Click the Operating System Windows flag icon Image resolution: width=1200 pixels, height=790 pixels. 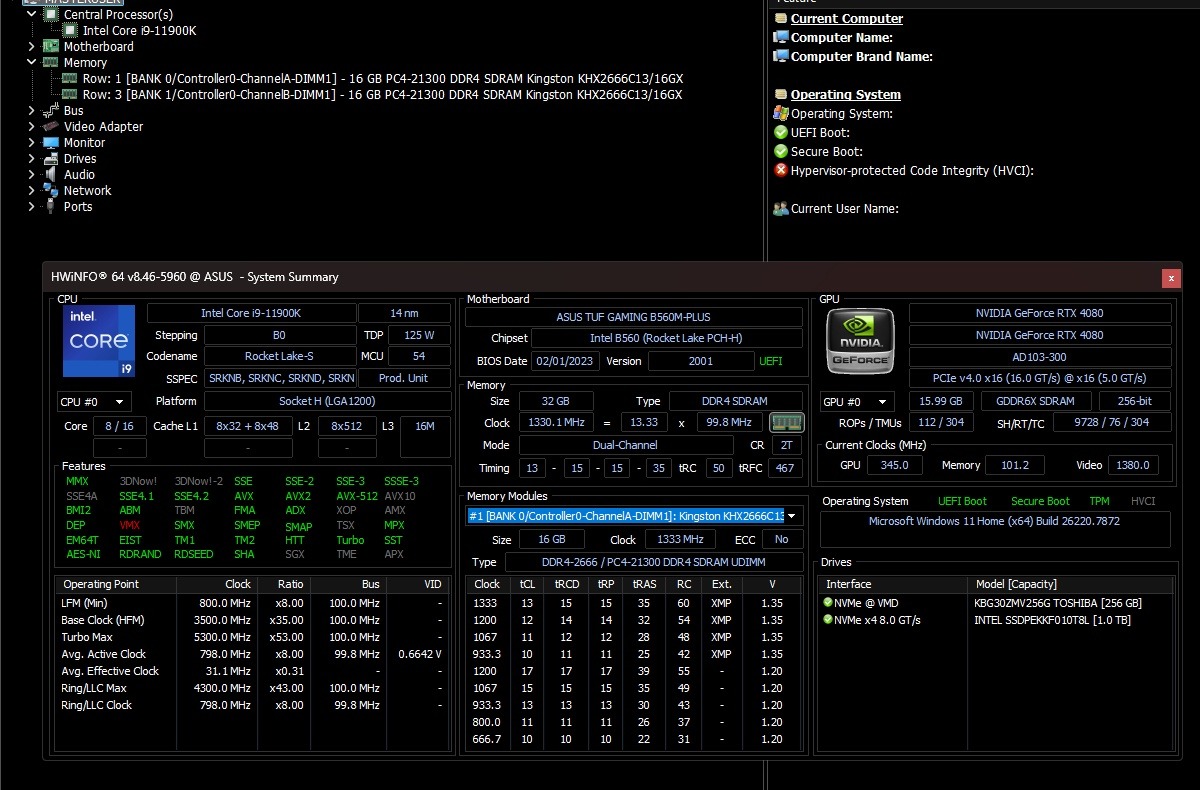781,113
